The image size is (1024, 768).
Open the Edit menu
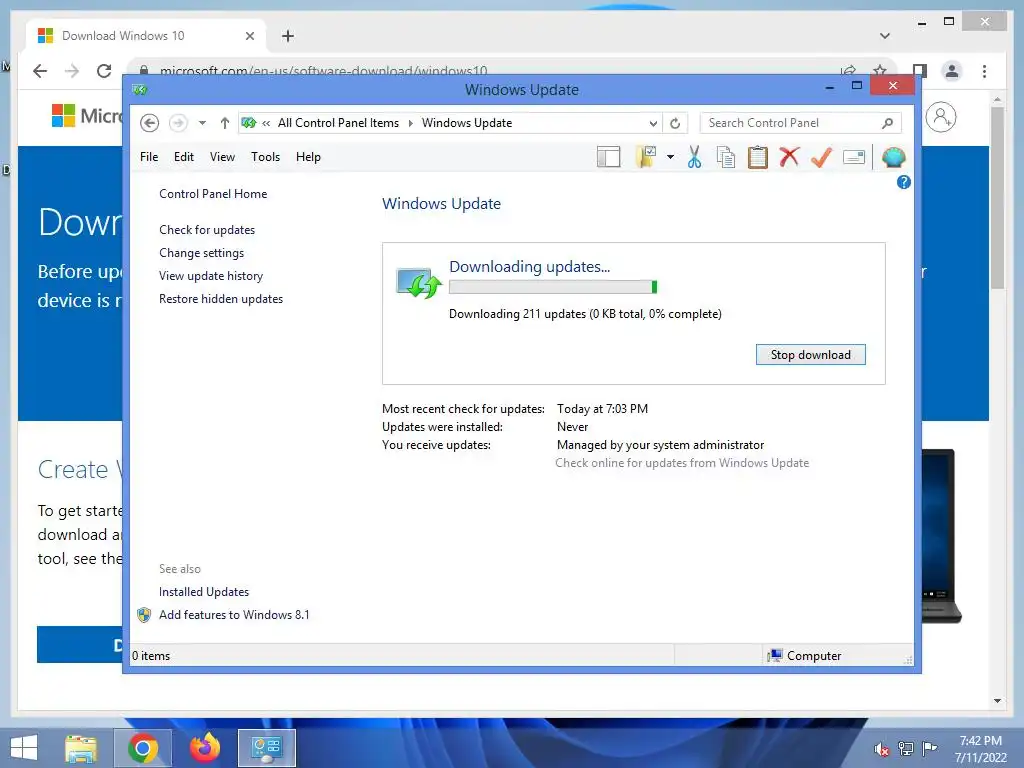pyautogui.click(x=184, y=157)
